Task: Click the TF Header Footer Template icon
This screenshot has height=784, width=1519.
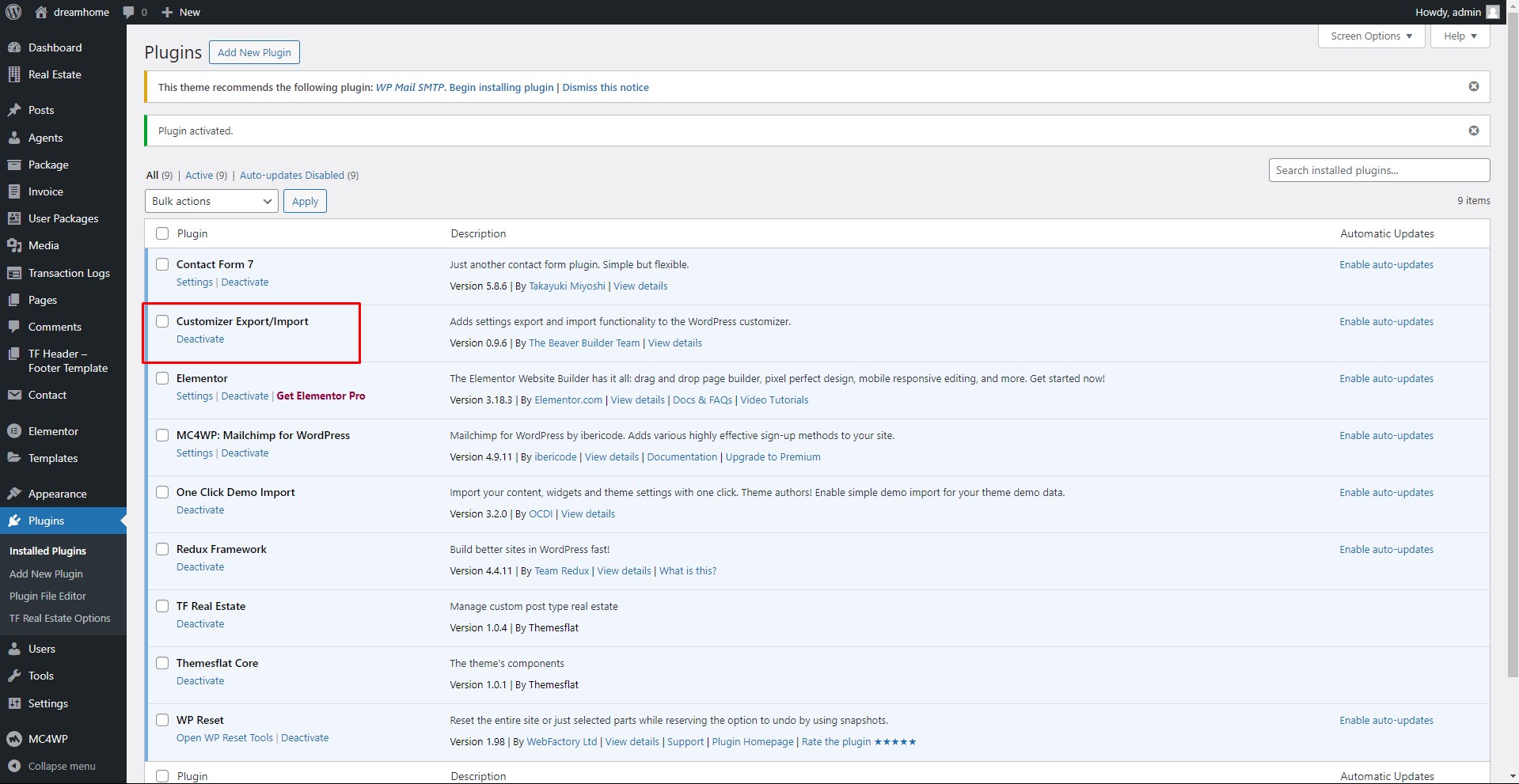Action: click(x=14, y=354)
